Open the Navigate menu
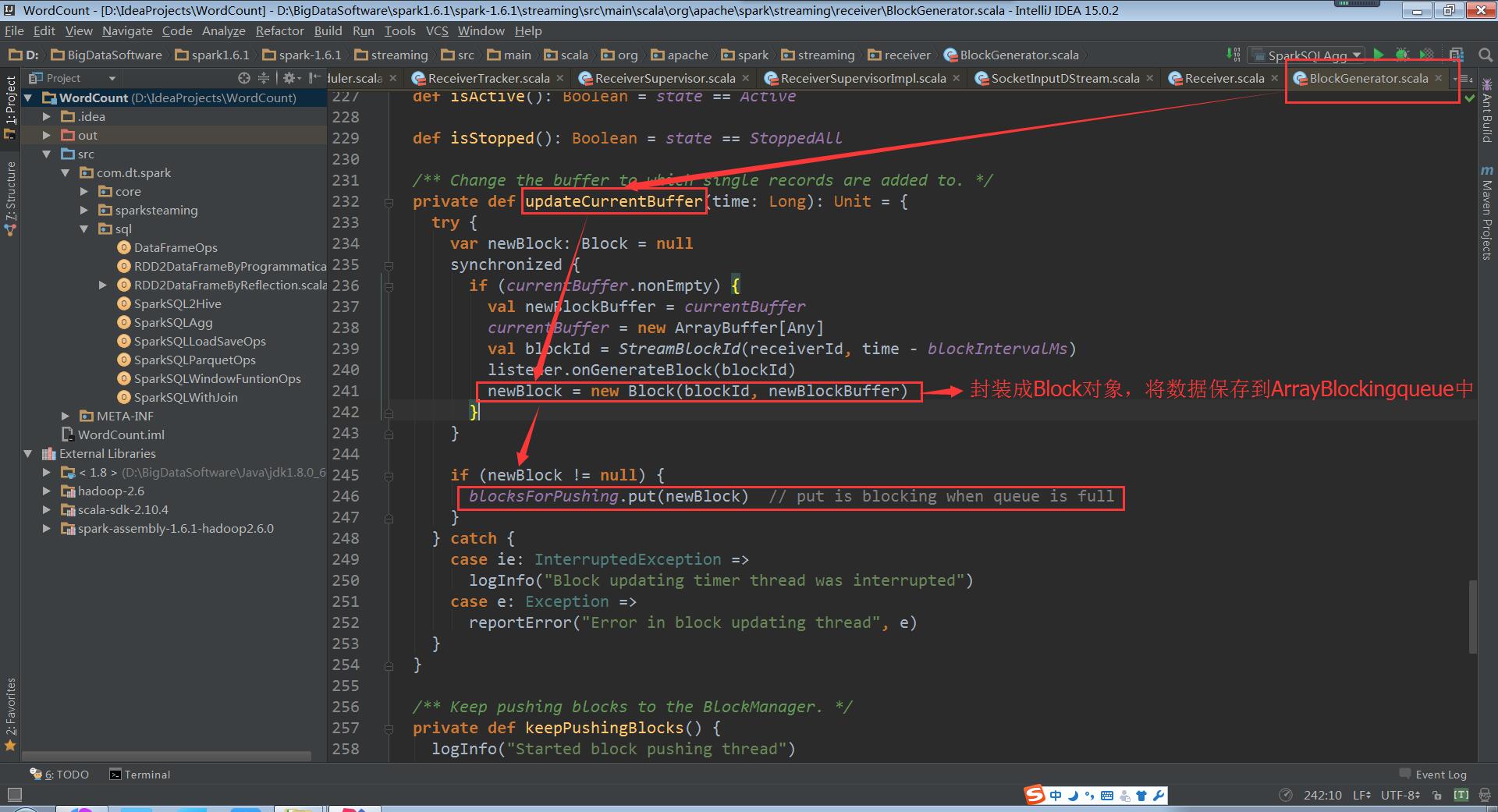 click(127, 30)
